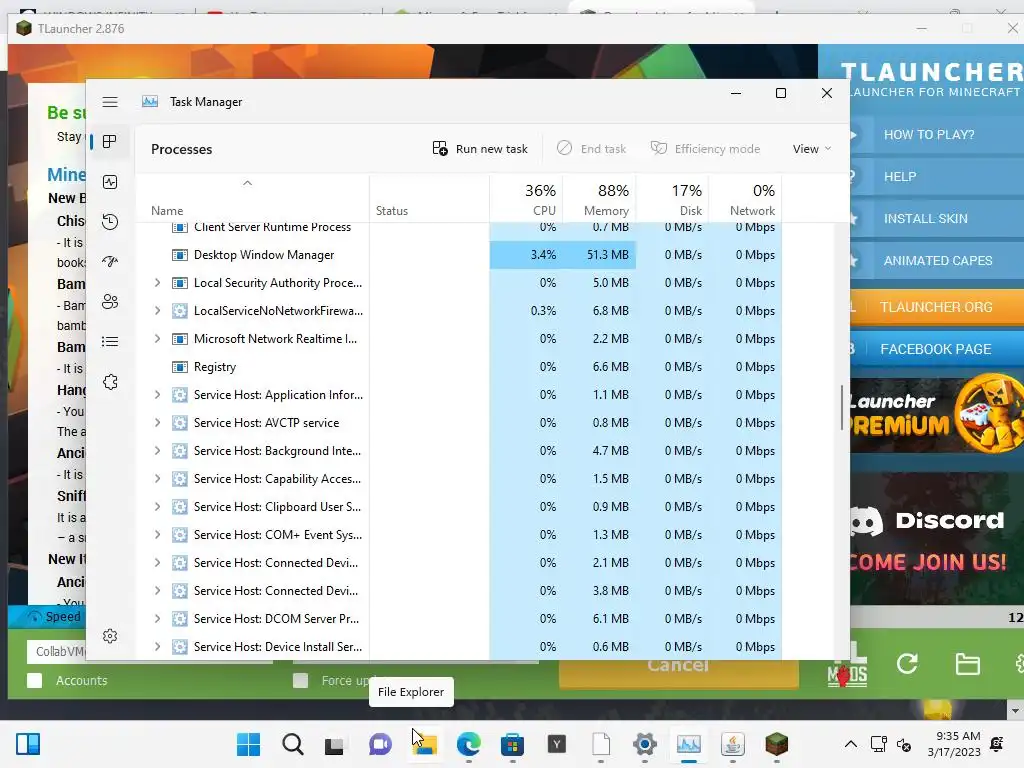Click TLauncher refresh icon
The image size is (1024, 768).
(907, 664)
